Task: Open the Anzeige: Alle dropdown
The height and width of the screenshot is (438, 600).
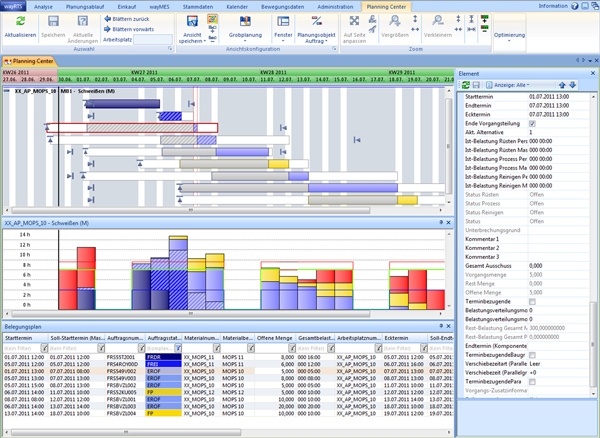Action: [x=508, y=85]
